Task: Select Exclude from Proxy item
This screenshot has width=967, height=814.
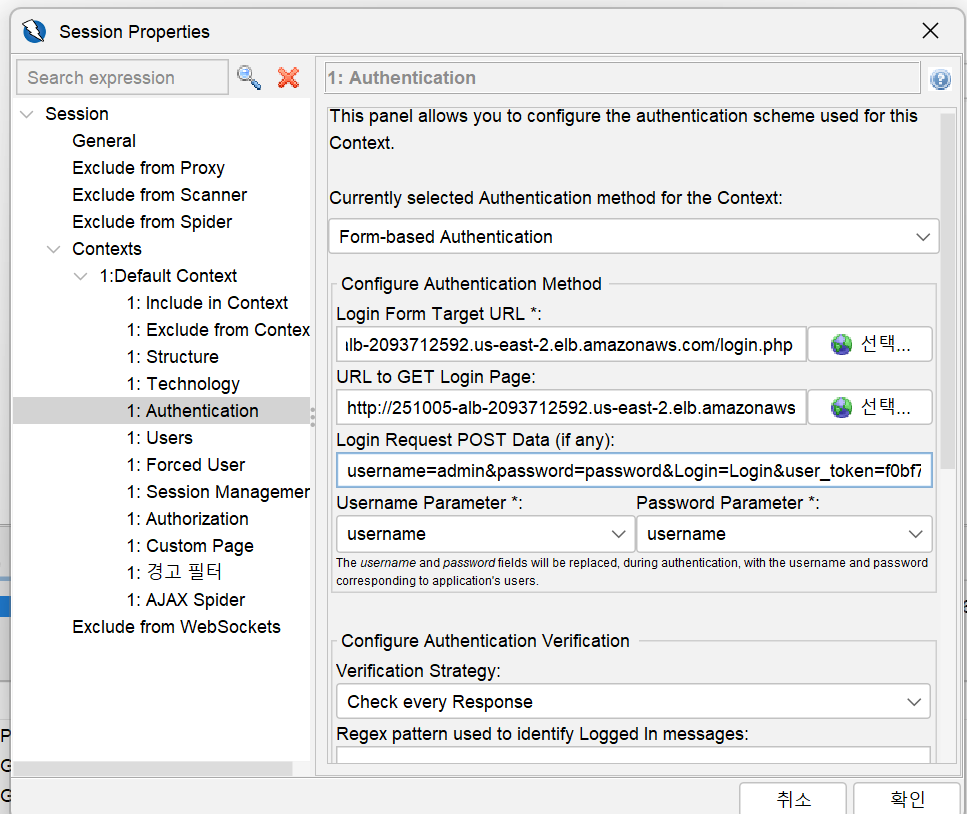Action: click(x=148, y=168)
